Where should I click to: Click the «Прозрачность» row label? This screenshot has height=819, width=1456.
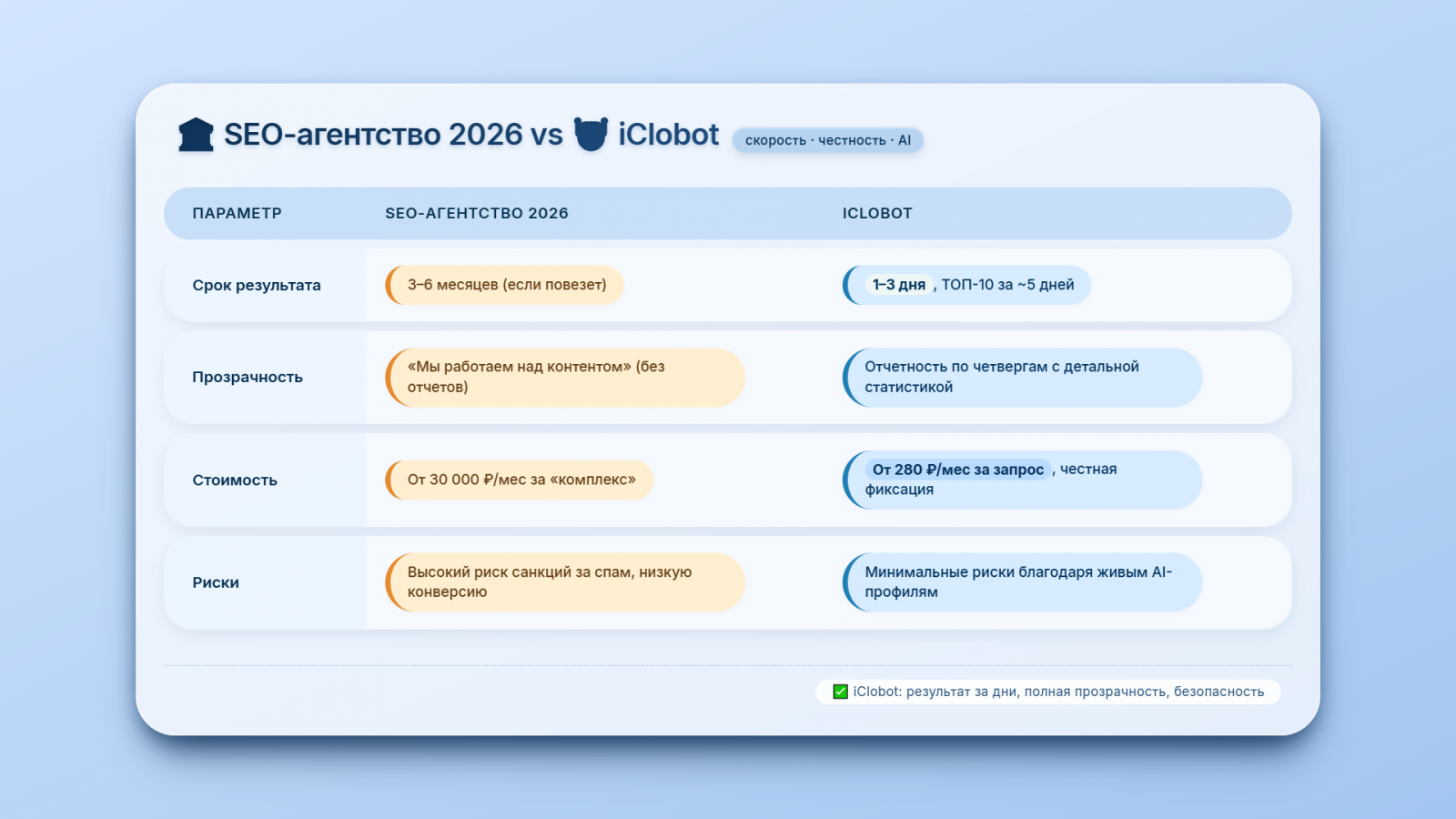pyautogui.click(x=247, y=377)
